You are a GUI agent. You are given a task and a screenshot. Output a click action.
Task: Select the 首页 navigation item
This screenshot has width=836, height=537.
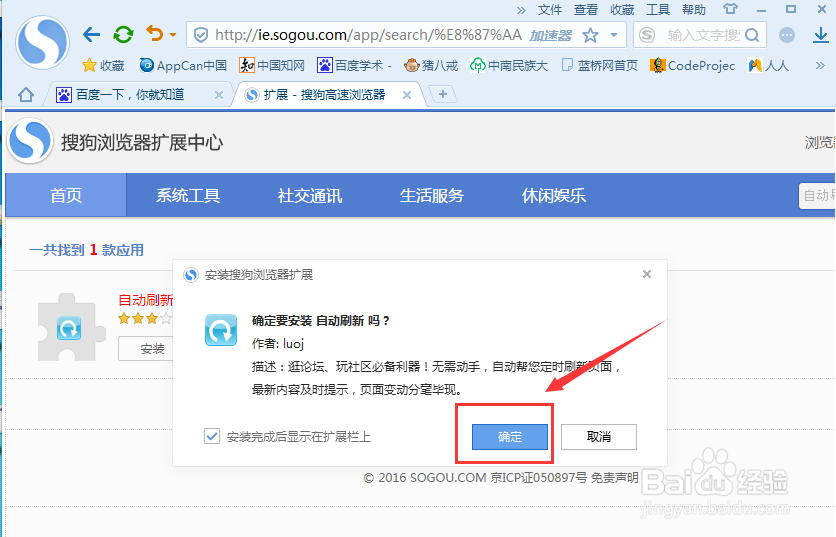click(x=66, y=195)
